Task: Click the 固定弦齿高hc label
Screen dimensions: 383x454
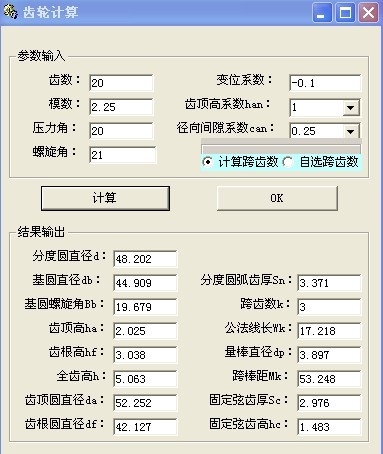Action: coord(248,424)
